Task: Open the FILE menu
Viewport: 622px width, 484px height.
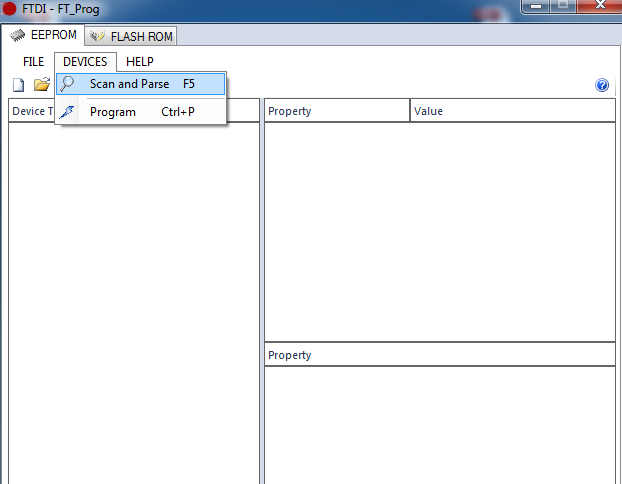Action: 33,62
